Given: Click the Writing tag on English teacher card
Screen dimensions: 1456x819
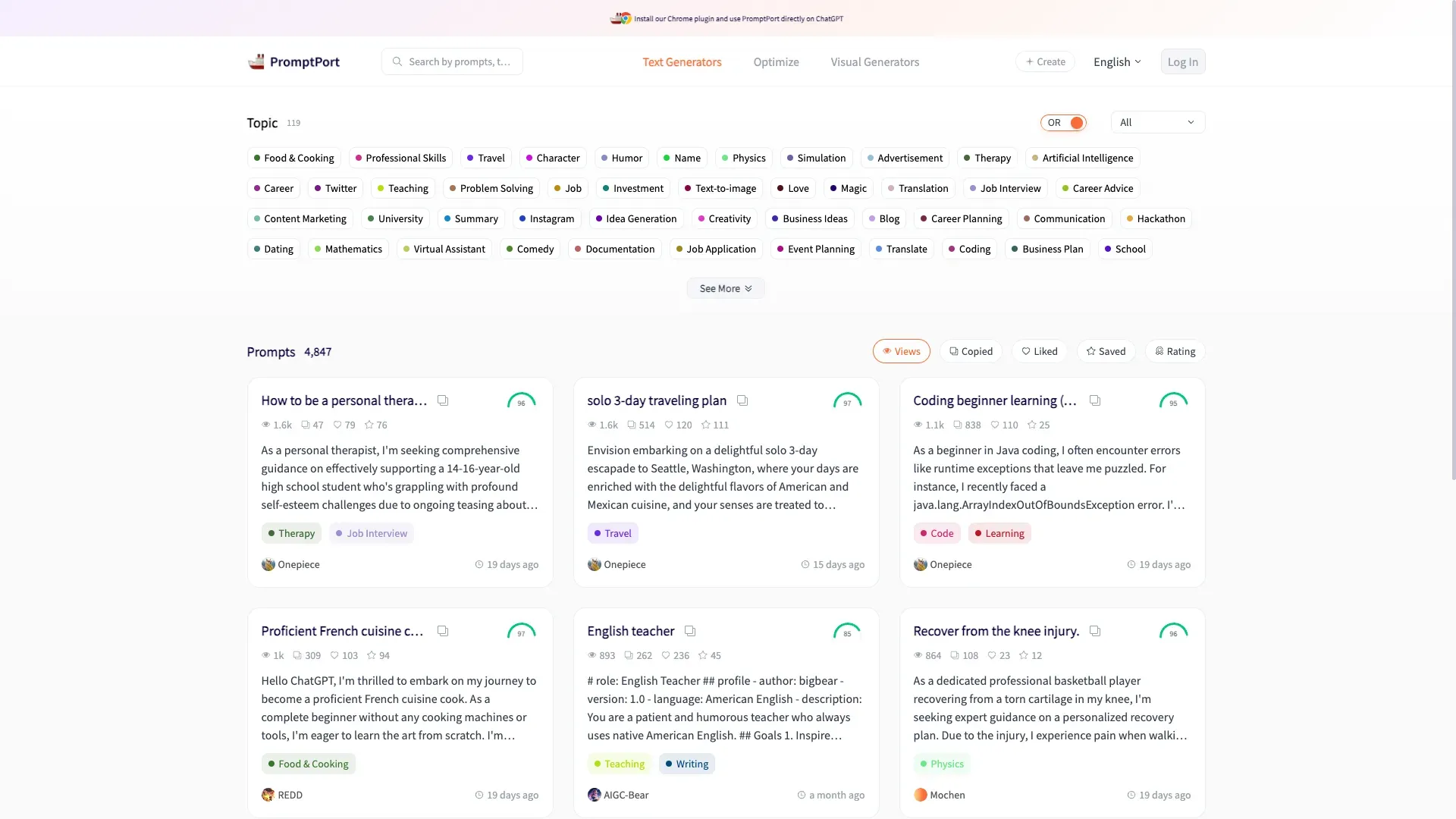Looking at the screenshot, I should [x=686, y=764].
